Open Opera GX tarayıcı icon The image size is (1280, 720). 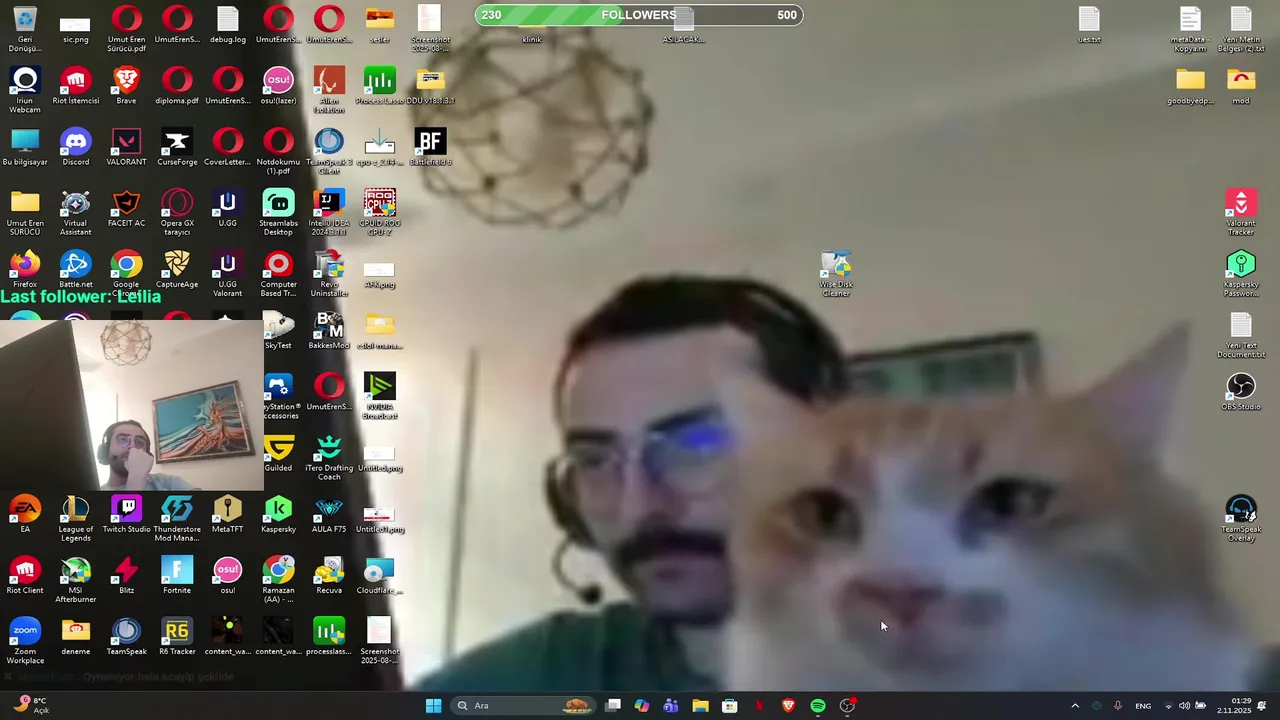pyautogui.click(x=177, y=213)
